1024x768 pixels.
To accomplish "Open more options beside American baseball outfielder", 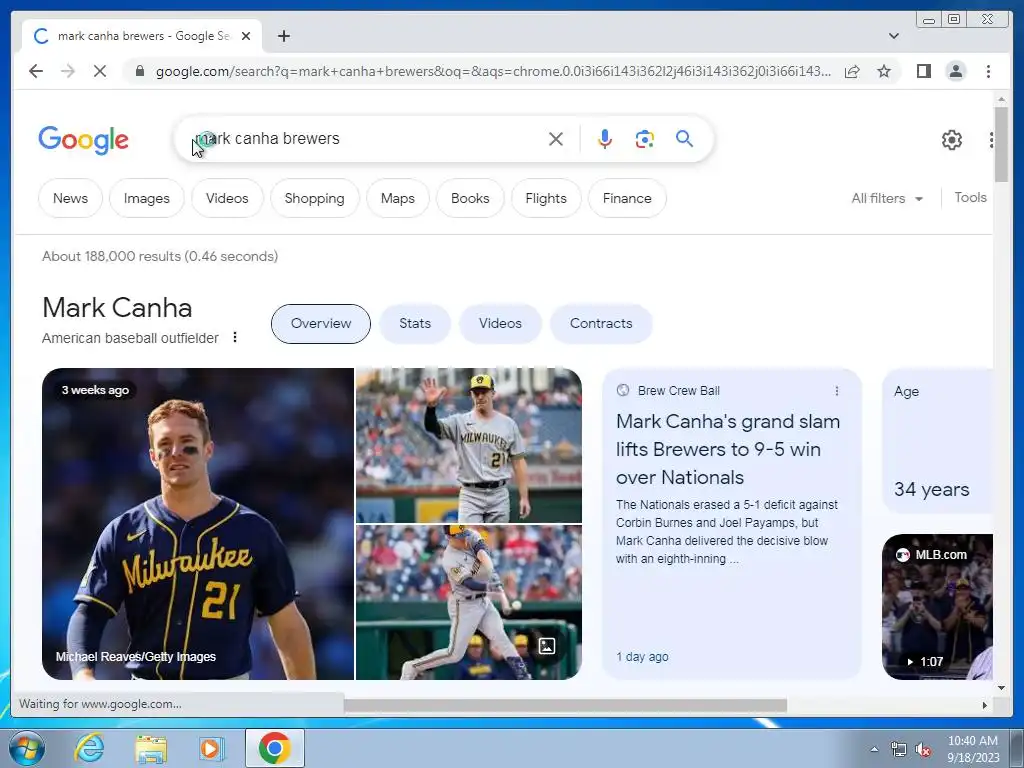I will pyautogui.click(x=235, y=337).
